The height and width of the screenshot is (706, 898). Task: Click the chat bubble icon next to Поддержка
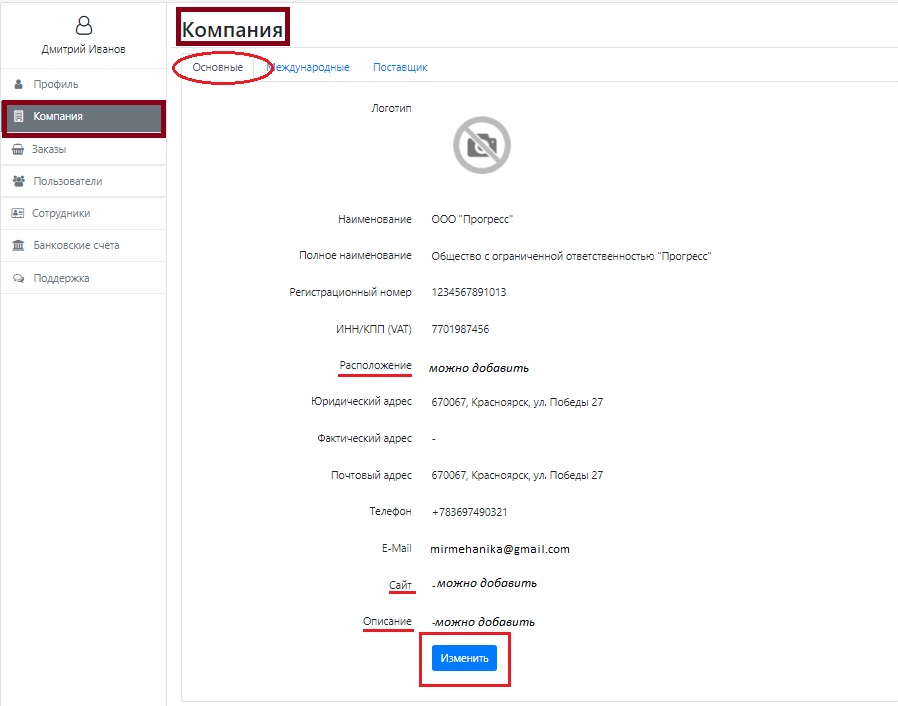18,278
